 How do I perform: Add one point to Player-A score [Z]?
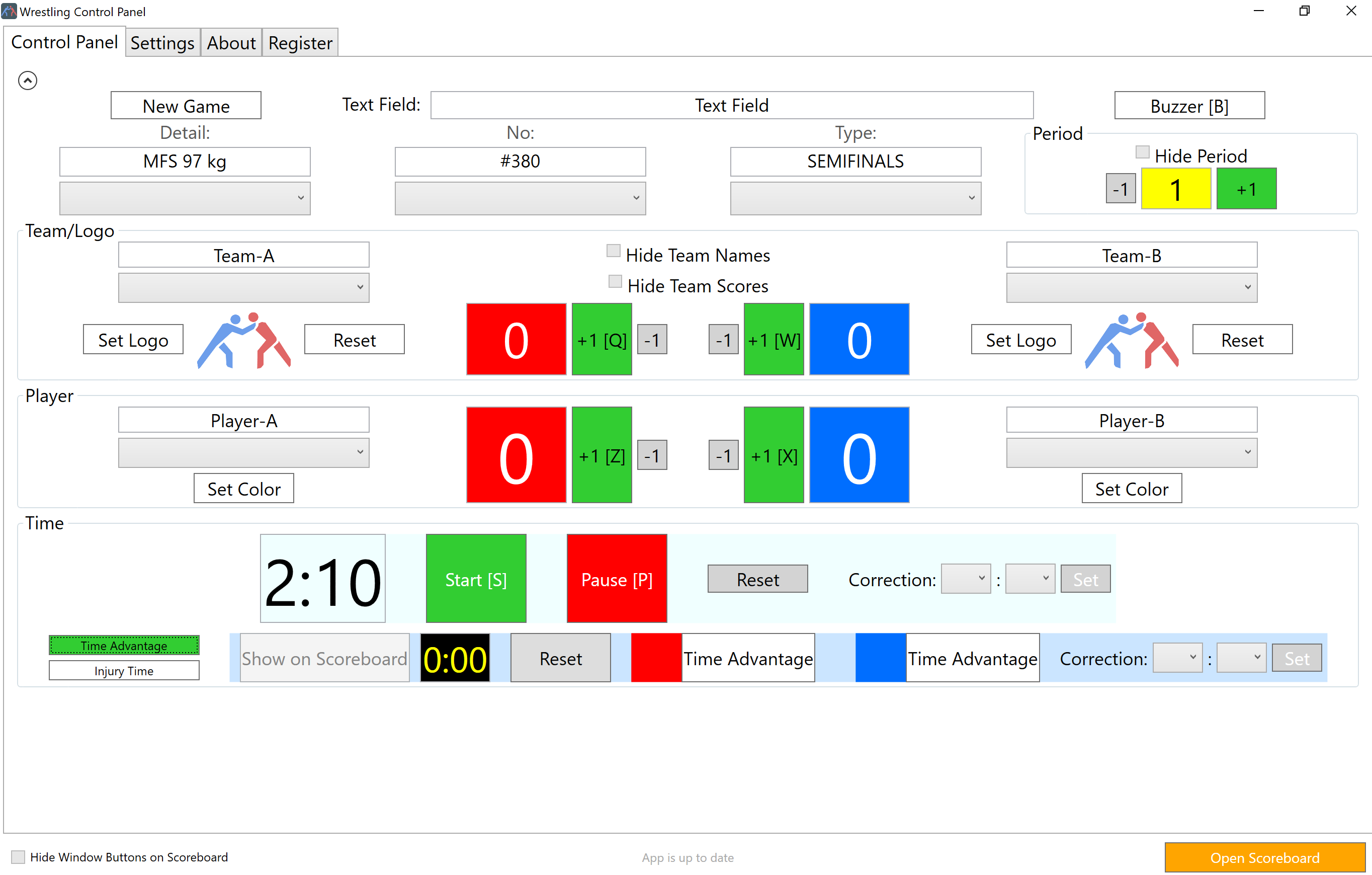(x=602, y=455)
